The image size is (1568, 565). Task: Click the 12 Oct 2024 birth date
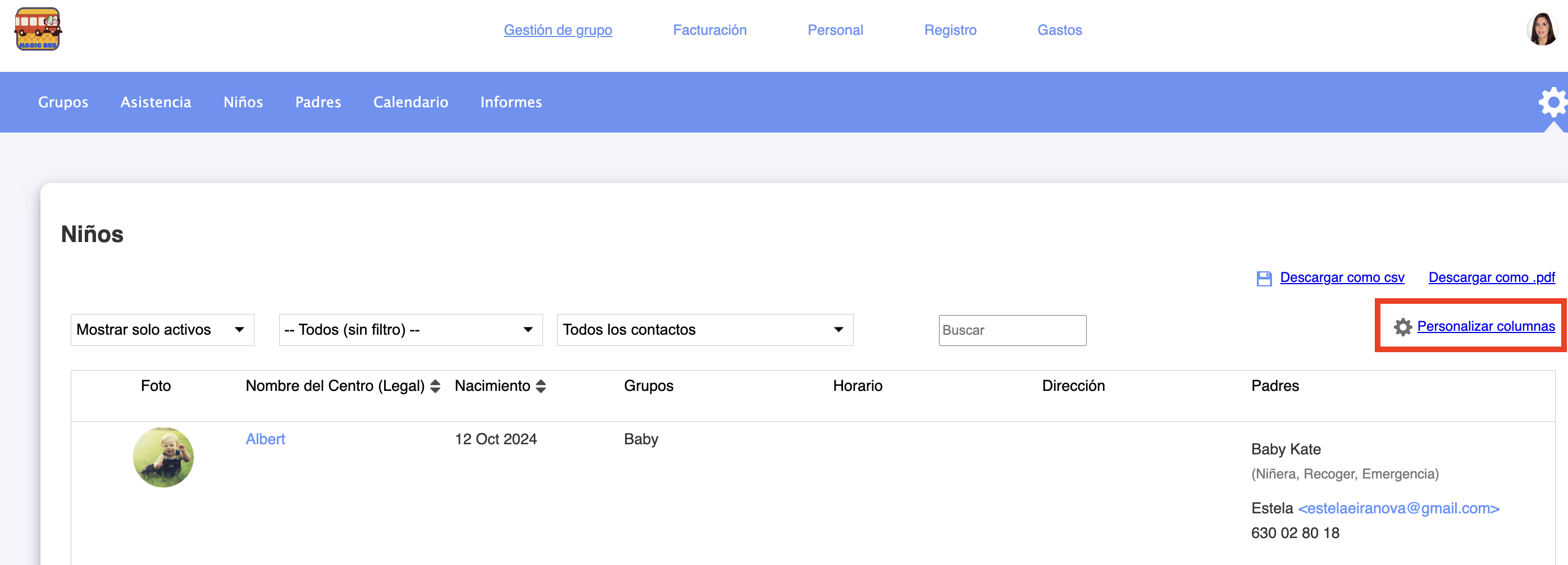coord(495,439)
